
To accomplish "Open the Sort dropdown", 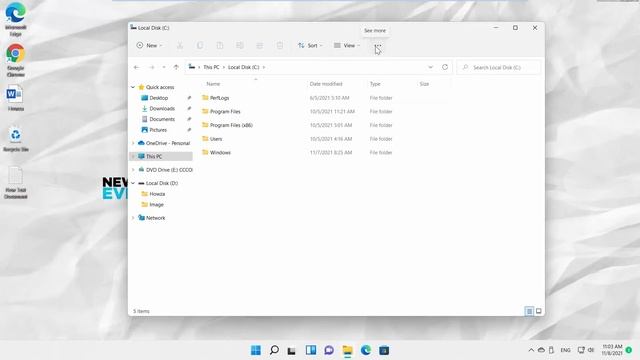I will (310, 45).
